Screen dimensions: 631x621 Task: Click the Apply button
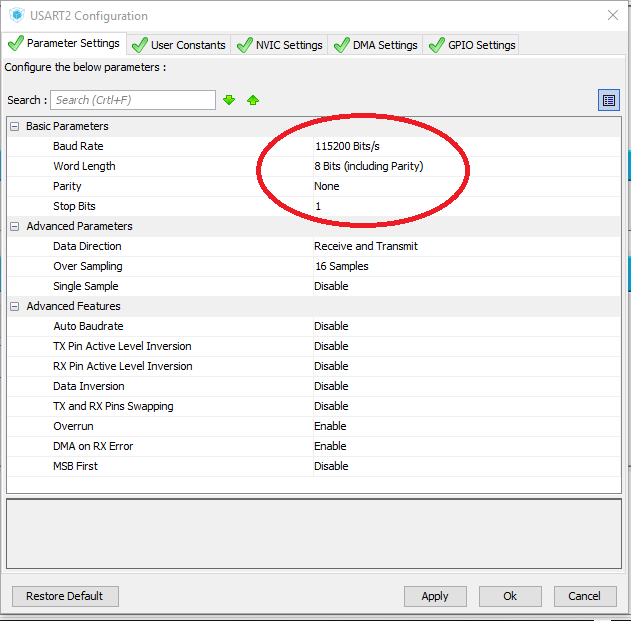pyautogui.click(x=435, y=596)
